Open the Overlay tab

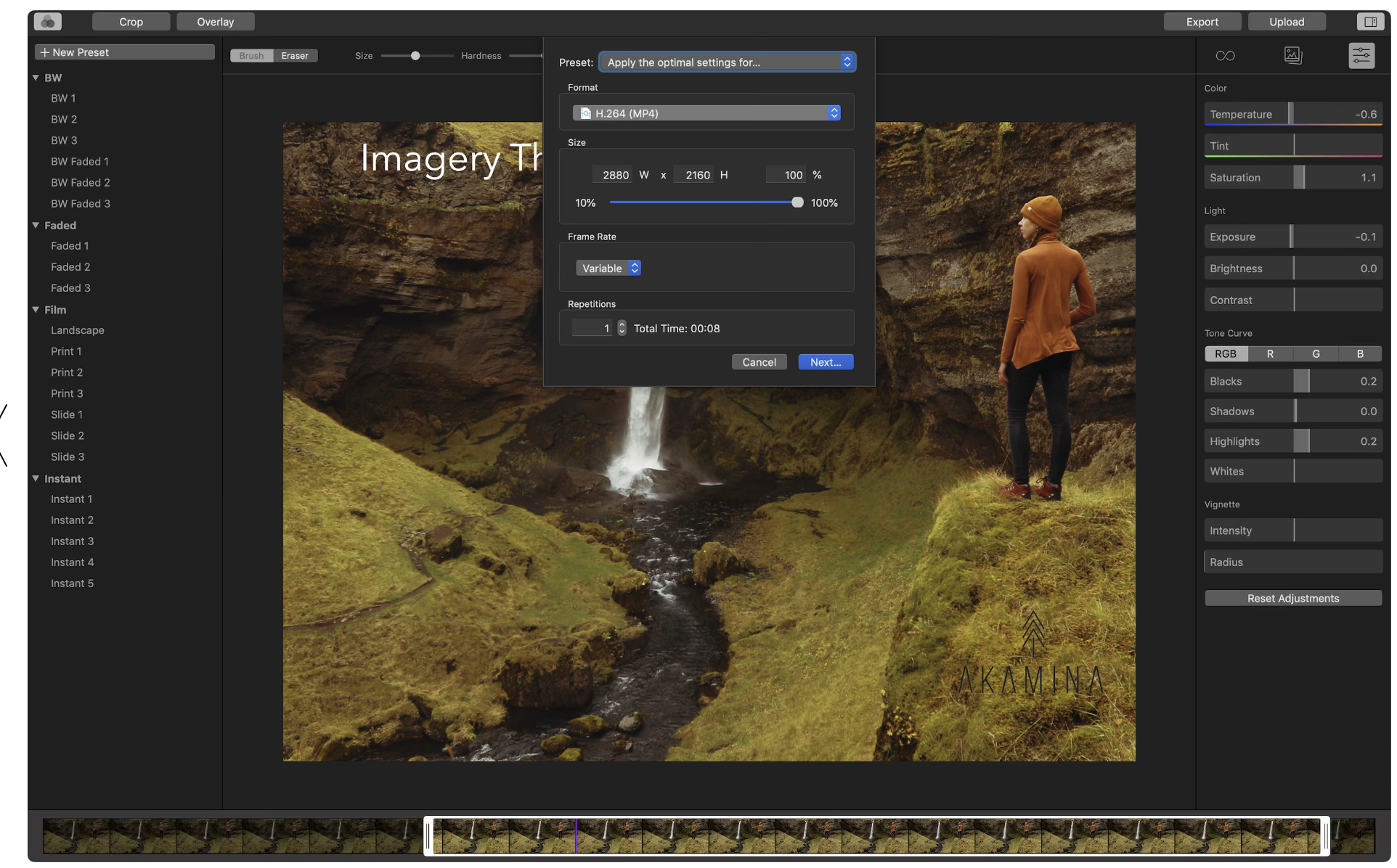[x=215, y=22]
